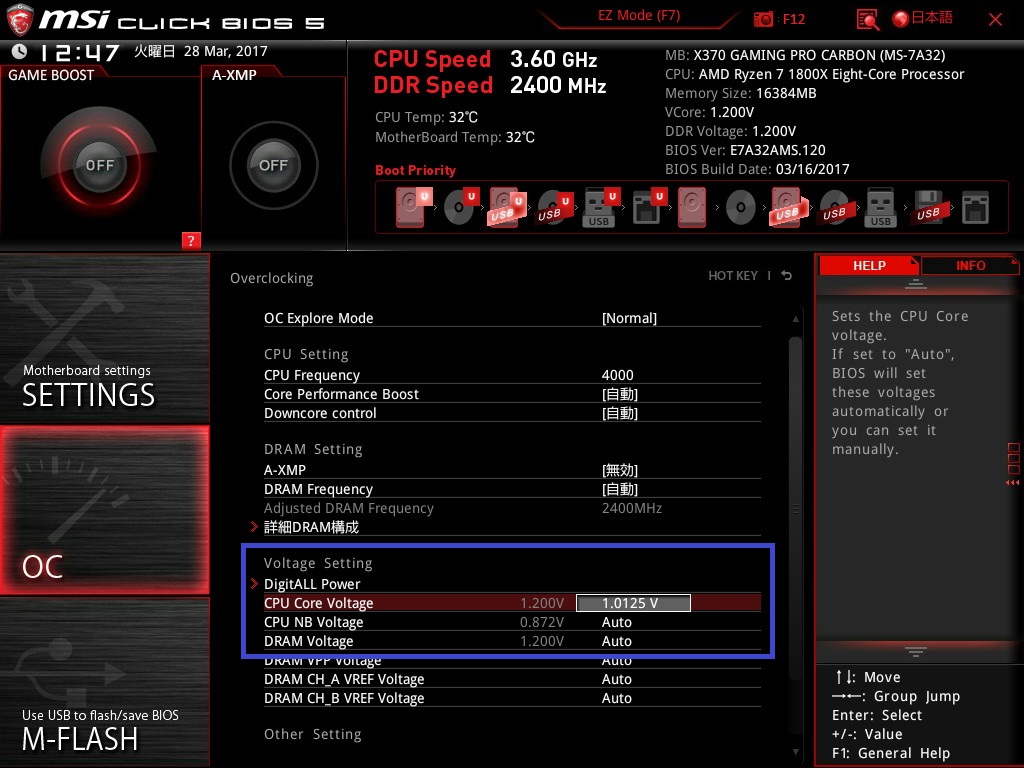Click the BIOS Ver E7A32AMS.120 text
The image size is (1024, 768).
(x=745, y=150)
